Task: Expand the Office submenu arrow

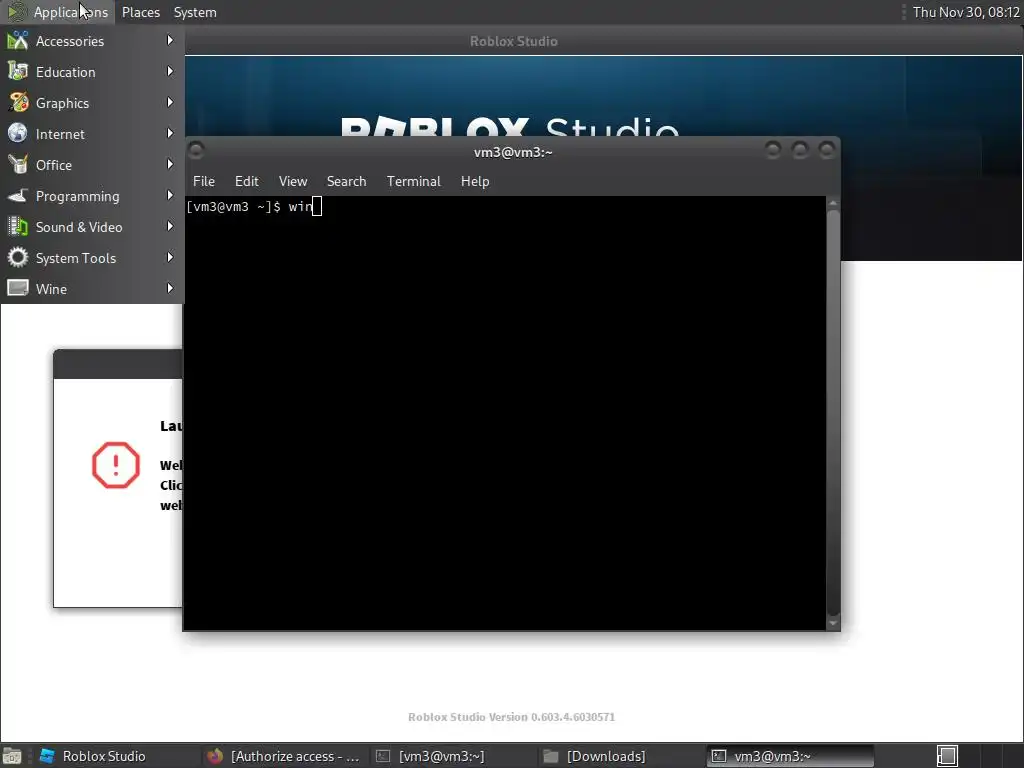Action: (170, 165)
